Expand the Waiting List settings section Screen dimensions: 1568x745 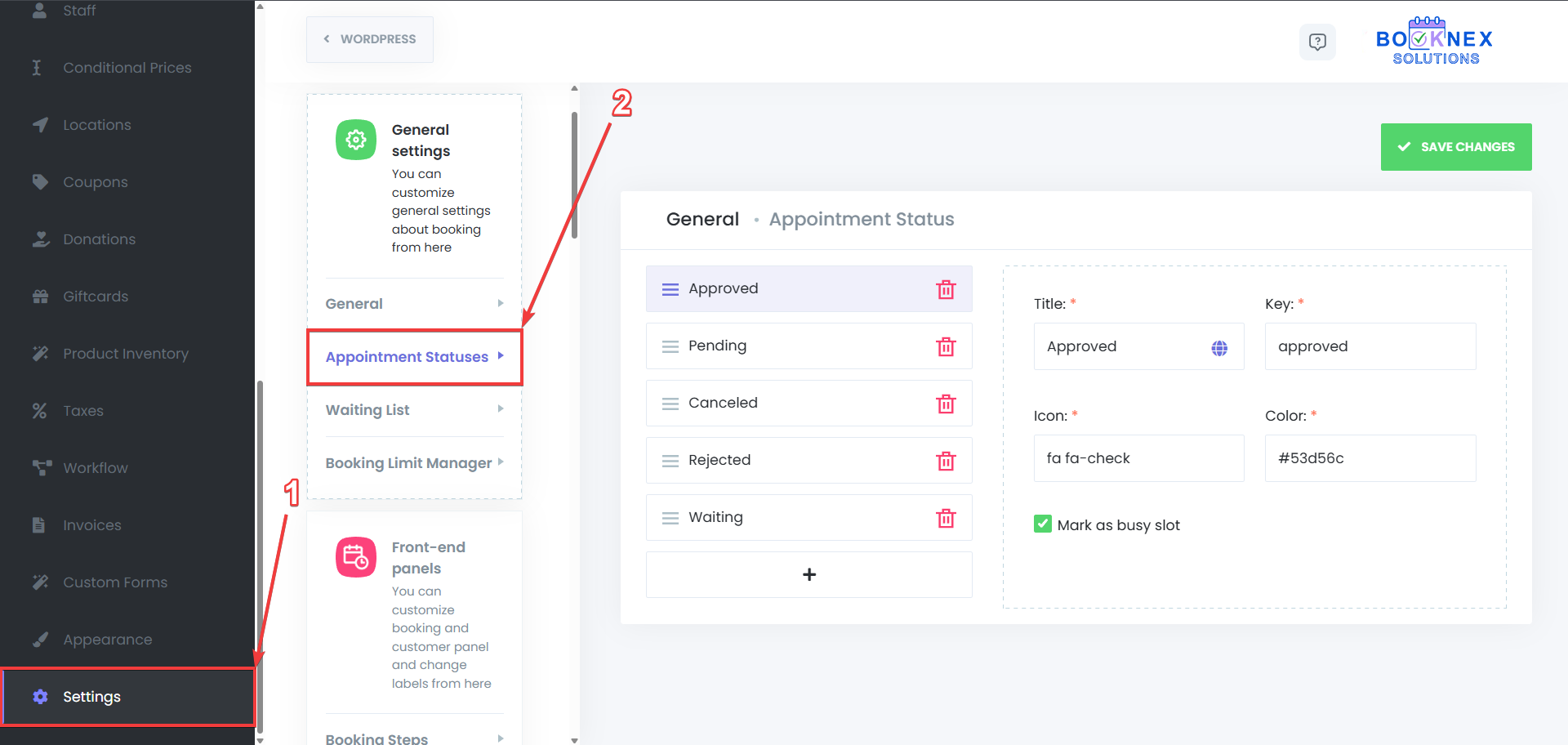[x=367, y=409]
